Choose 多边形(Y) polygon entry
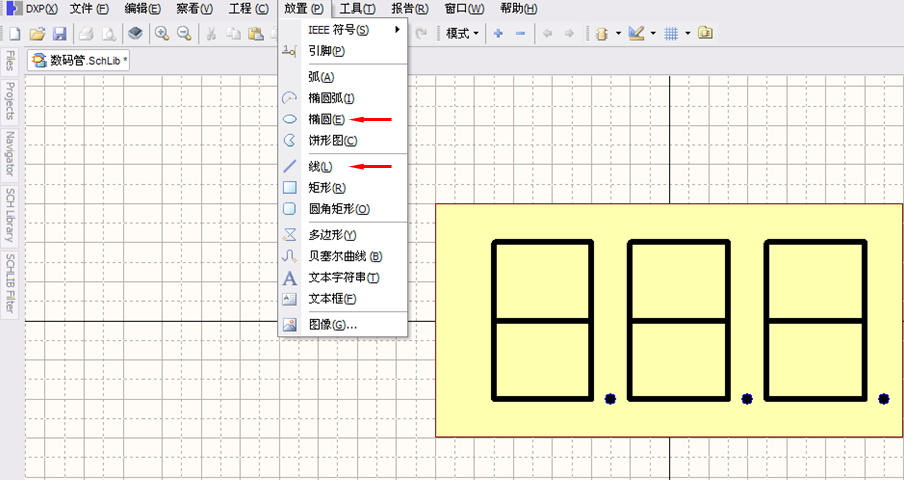The height and width of the screenshot is (480, 904). (x=342, y=235)
